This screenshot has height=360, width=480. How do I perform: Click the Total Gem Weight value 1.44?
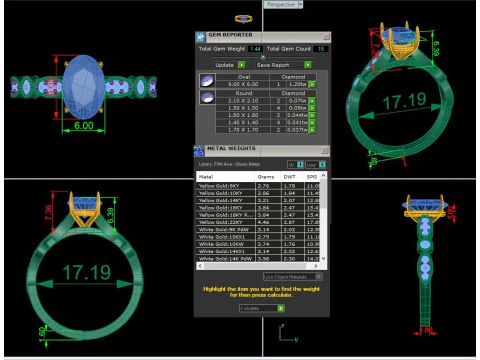coord(255,49)
